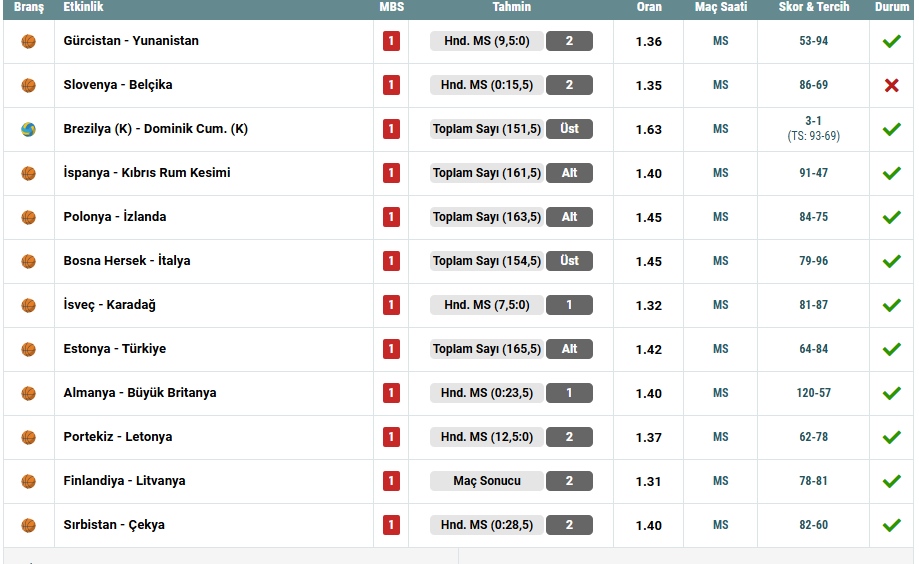
Task: Select score 82-60
Action: (814, 525)
